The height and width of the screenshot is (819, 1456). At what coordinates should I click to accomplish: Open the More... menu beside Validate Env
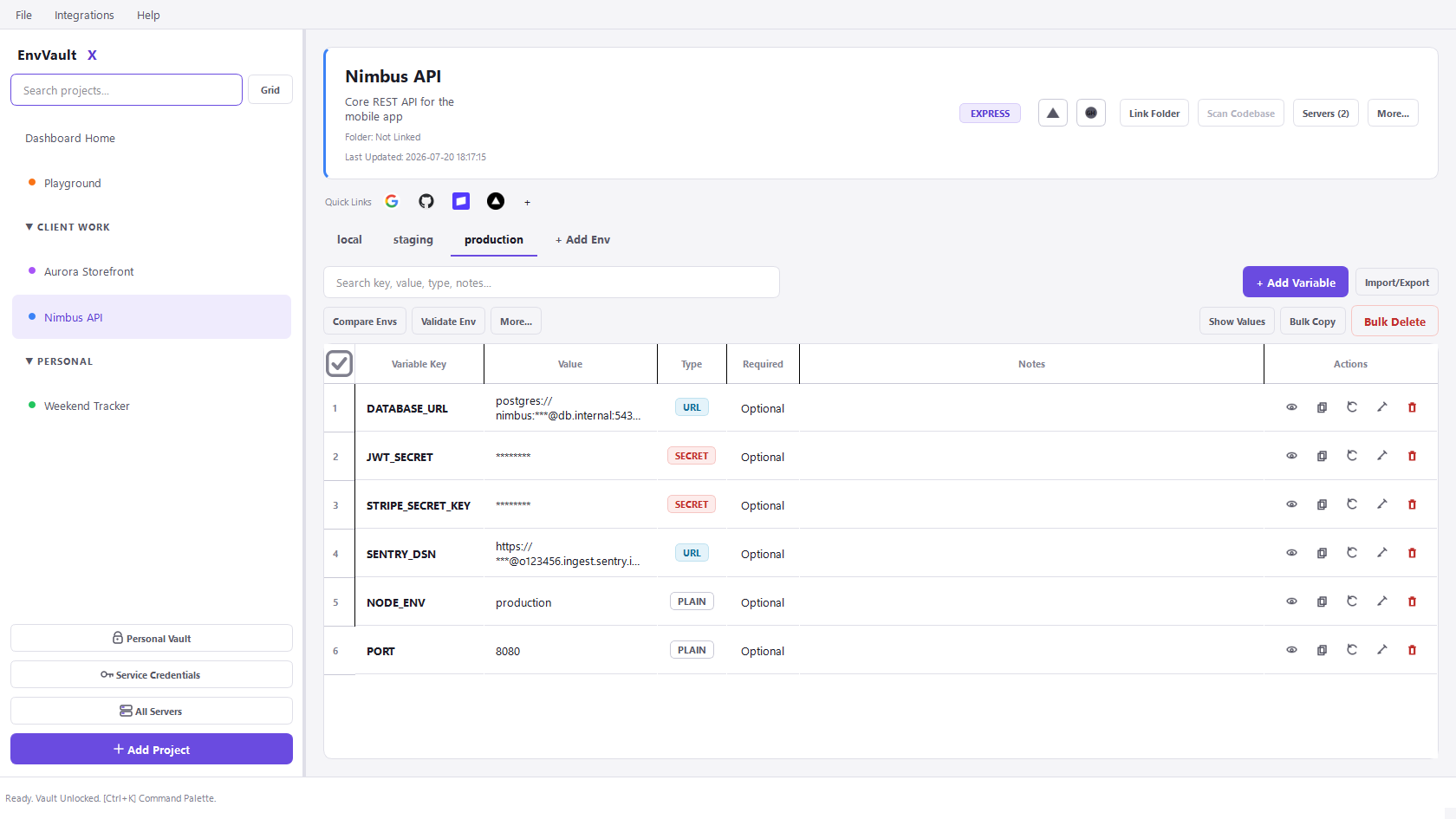[x=516, y=322]
